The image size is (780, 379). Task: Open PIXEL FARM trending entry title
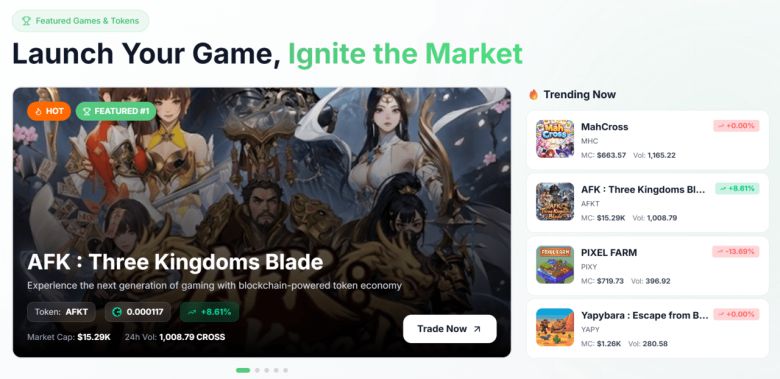pyautogui.click(x=609, y=253)
